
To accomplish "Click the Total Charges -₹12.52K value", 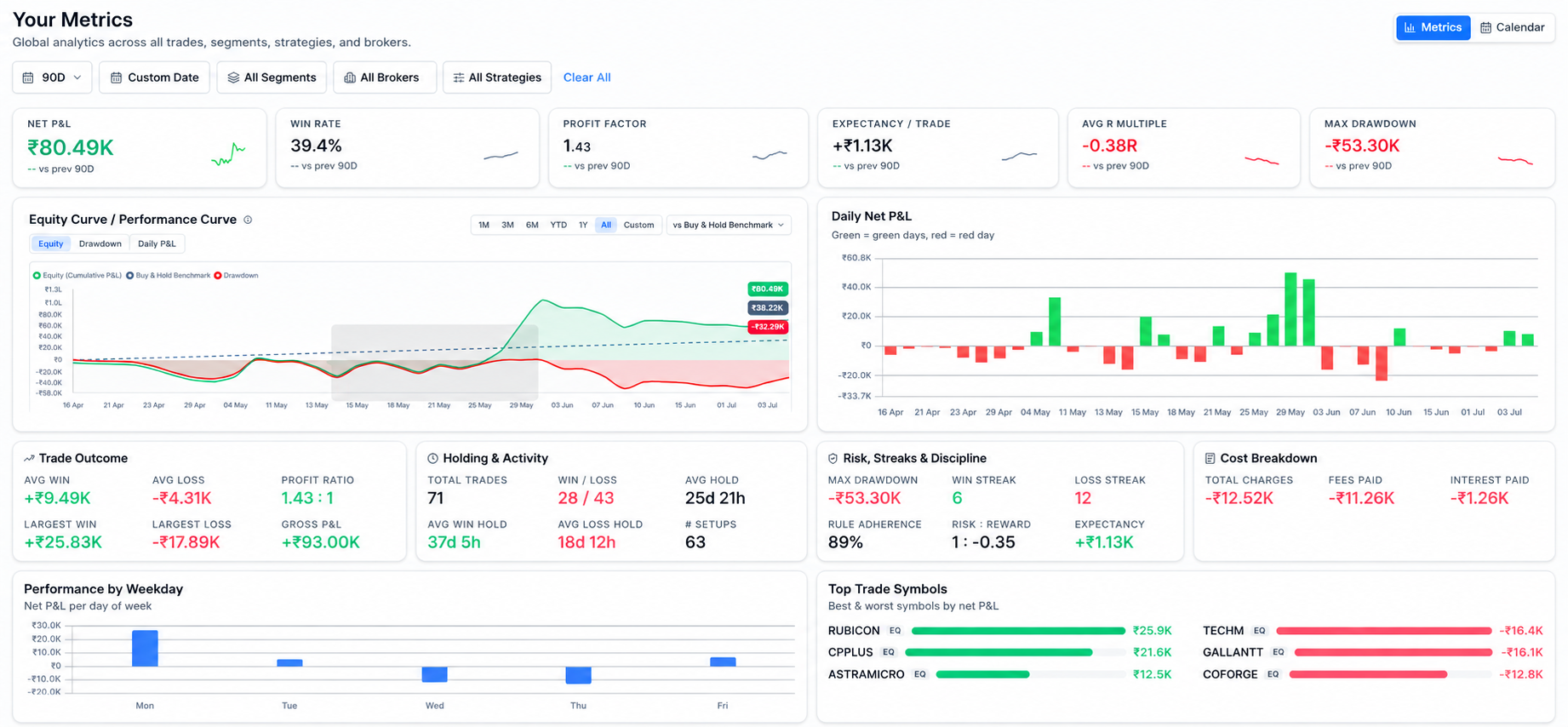I will pyautogui.click(x=1239, y=498).
